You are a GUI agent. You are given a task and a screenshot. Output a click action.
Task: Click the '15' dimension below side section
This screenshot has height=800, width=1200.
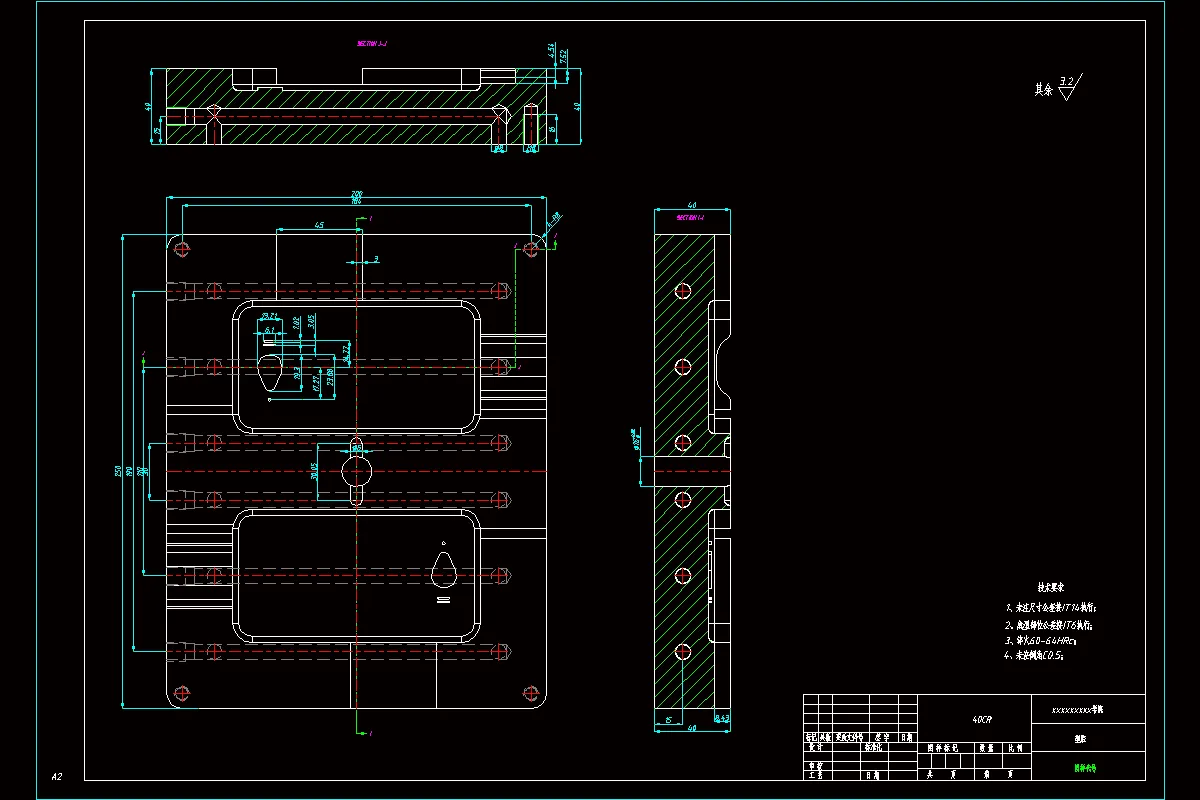click(668, 719)
